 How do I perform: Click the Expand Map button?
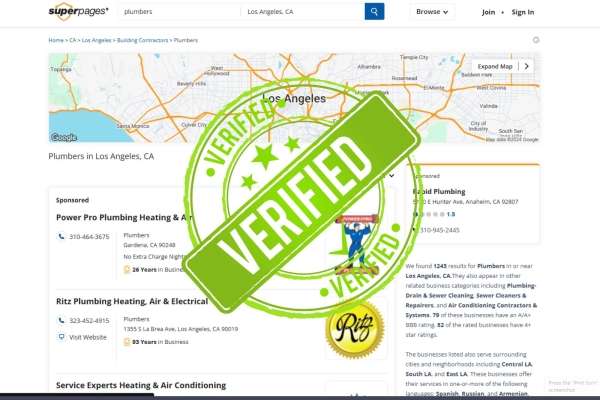pyautogui.click(x=495, y=66)
